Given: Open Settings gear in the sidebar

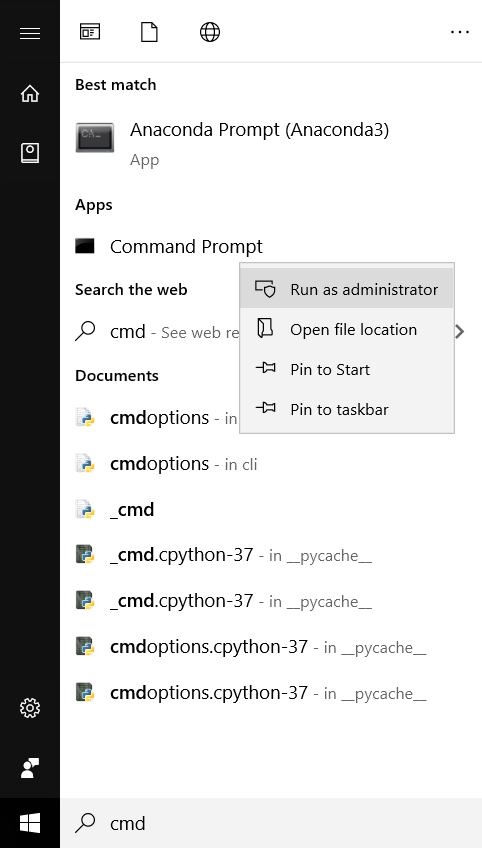Looking at the screenshot, I should (x=30, y=707).
